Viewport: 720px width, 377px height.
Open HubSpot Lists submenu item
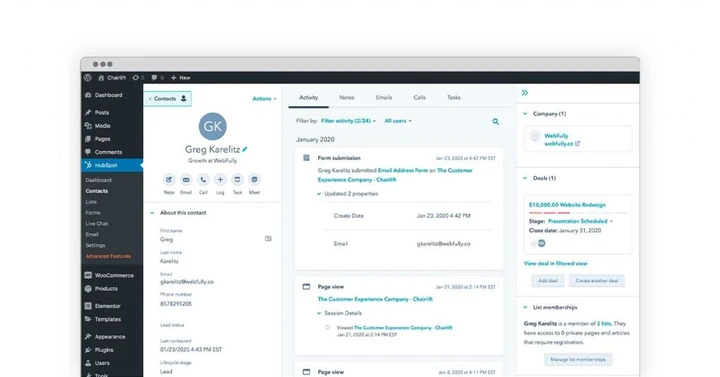[x=91, y=202]
